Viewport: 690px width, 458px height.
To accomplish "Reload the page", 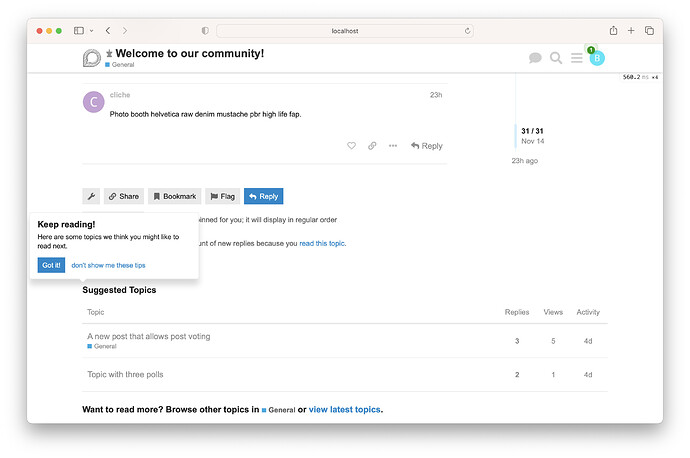I will 467,31.
